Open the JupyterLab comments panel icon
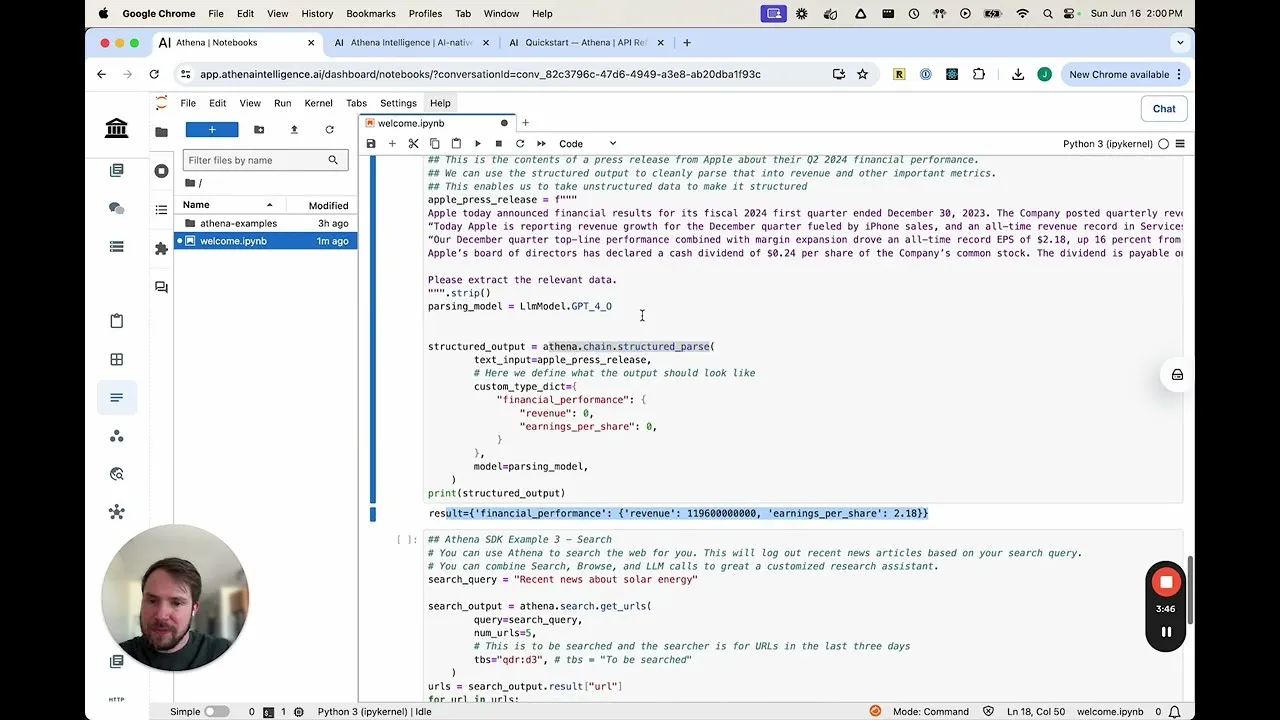Viewport: 1280px width, 720px height. pos(161,287)
